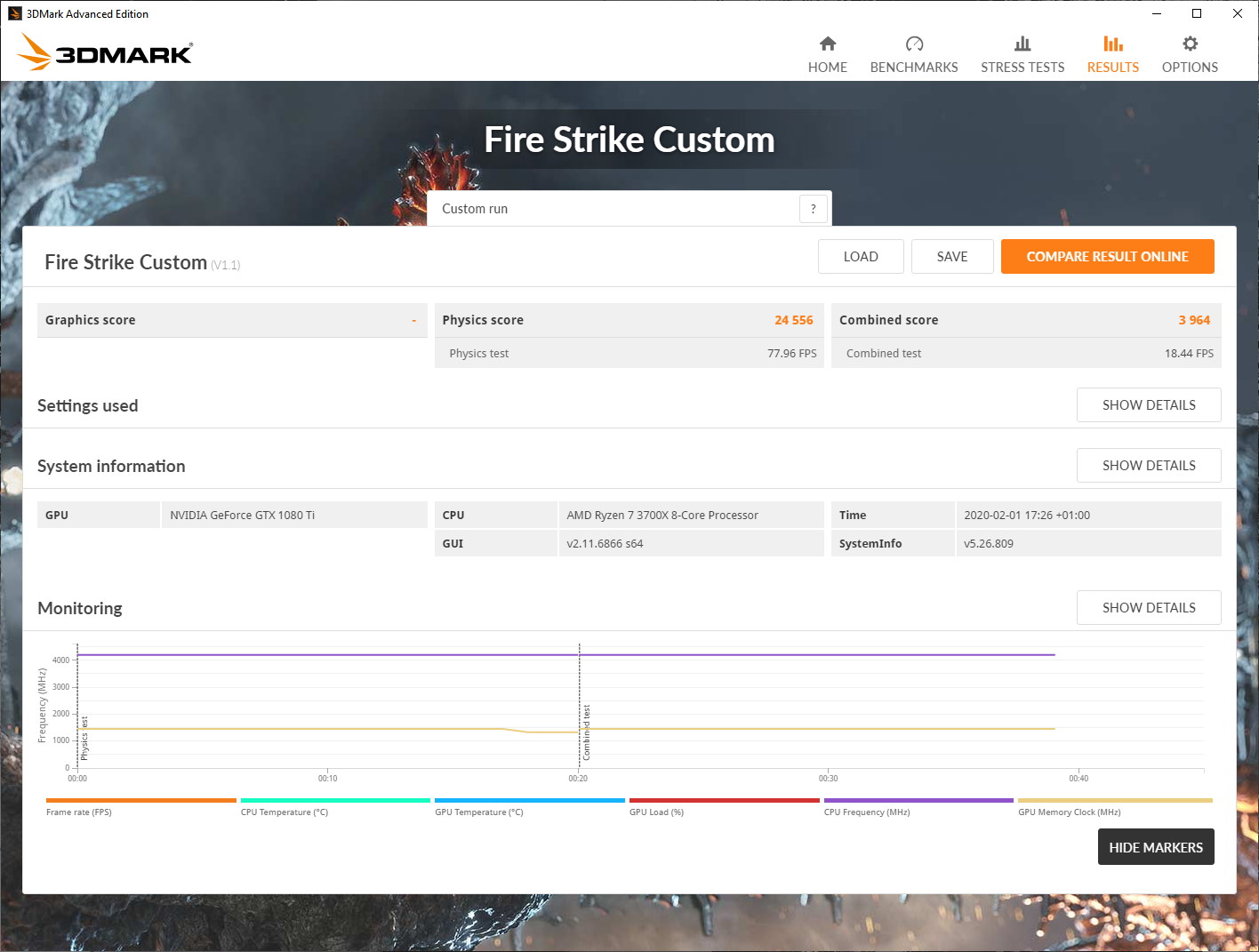The image size is (1259, 952).
Task: Click the GUI version v2.11.6866 s64
Action: [605, 544]
